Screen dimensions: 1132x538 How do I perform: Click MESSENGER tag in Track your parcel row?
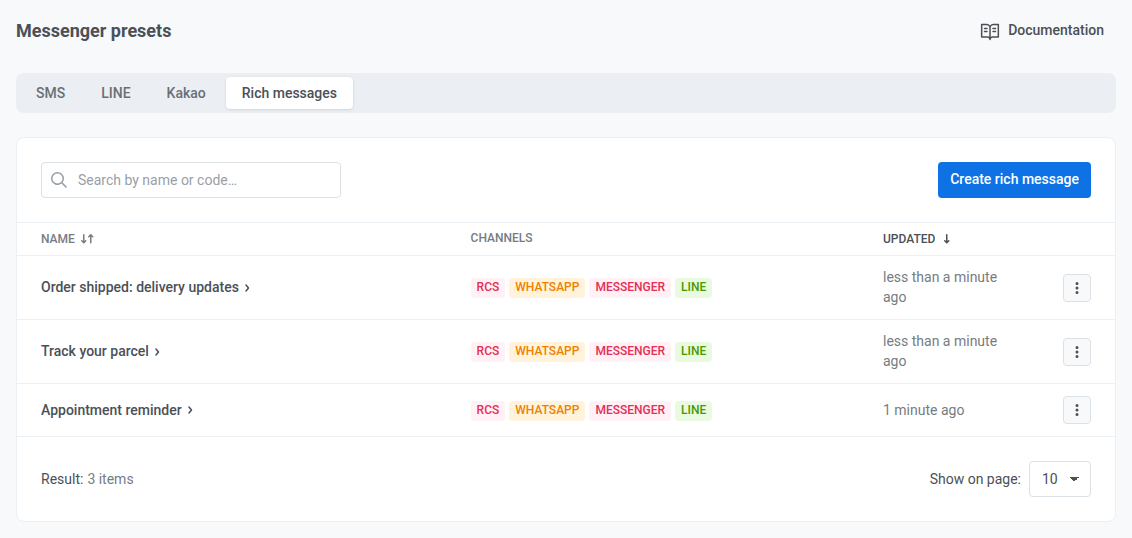pyautogui.click(x=630, y=351)
